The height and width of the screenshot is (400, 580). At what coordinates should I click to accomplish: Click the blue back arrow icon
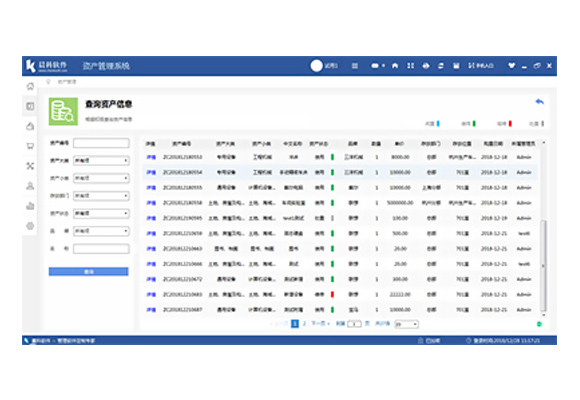coord(539,102)
